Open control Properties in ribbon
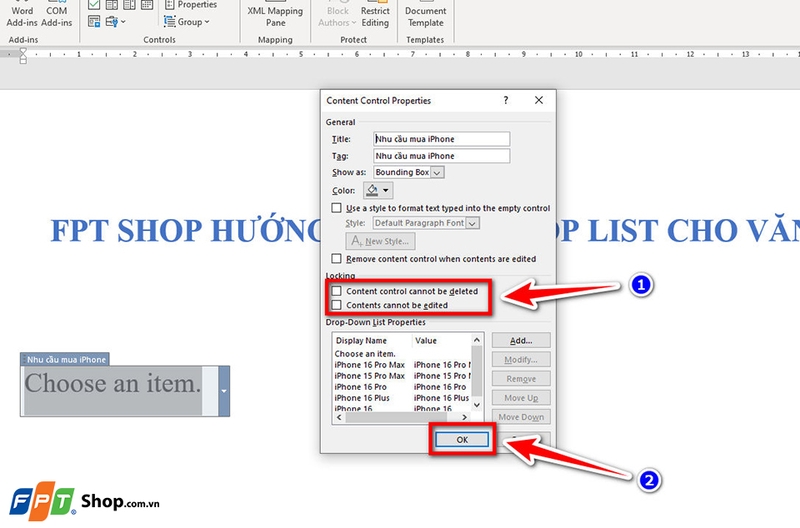The width and height of the screenshot is (800, 528). (x=191, y=5)
